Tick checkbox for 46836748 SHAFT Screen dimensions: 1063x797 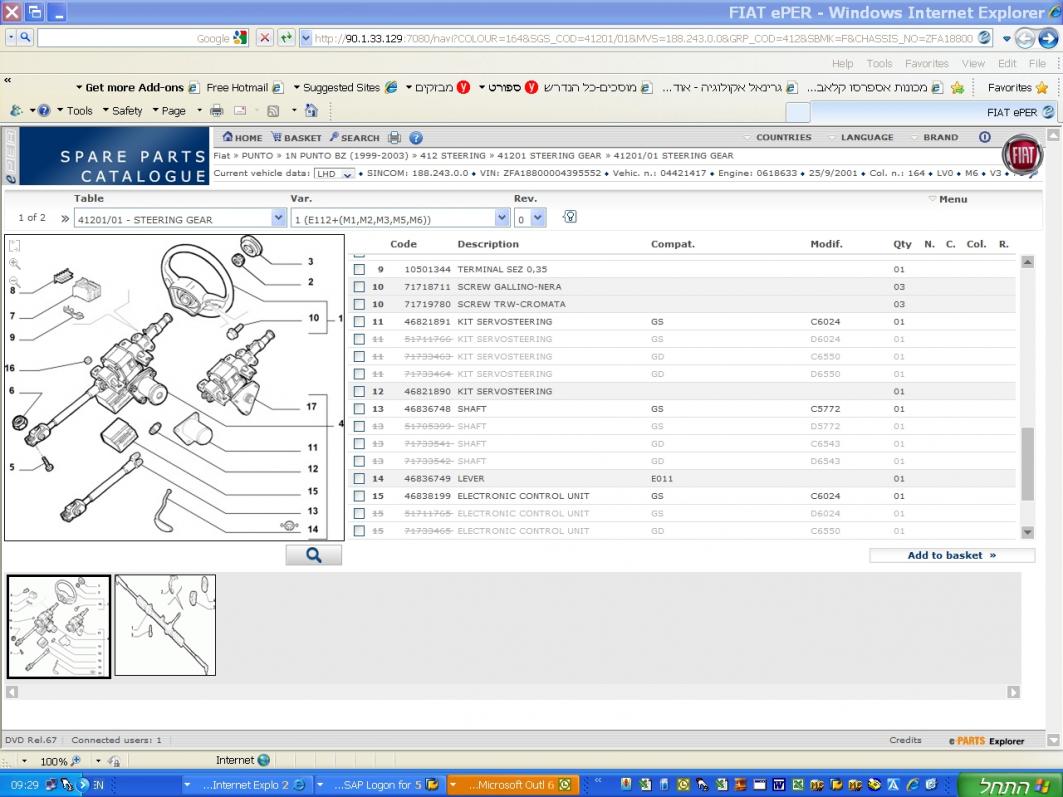(360, 409)
